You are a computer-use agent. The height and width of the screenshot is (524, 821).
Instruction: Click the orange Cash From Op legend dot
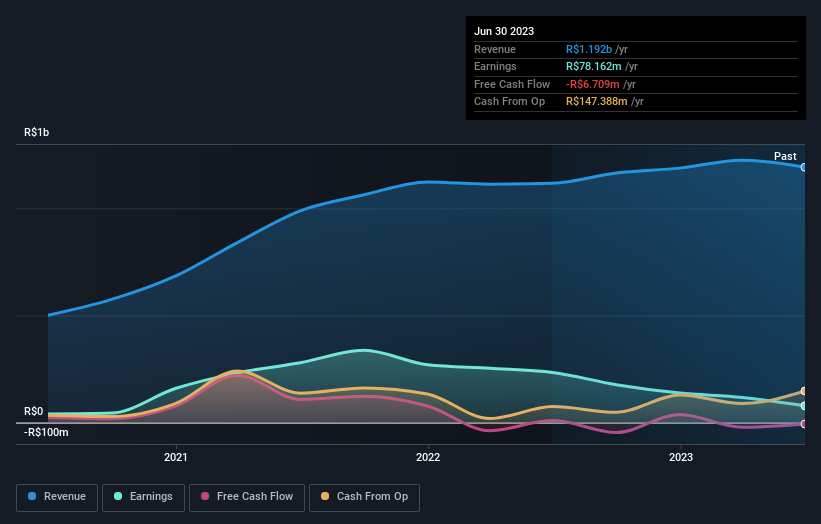(325, 496)
